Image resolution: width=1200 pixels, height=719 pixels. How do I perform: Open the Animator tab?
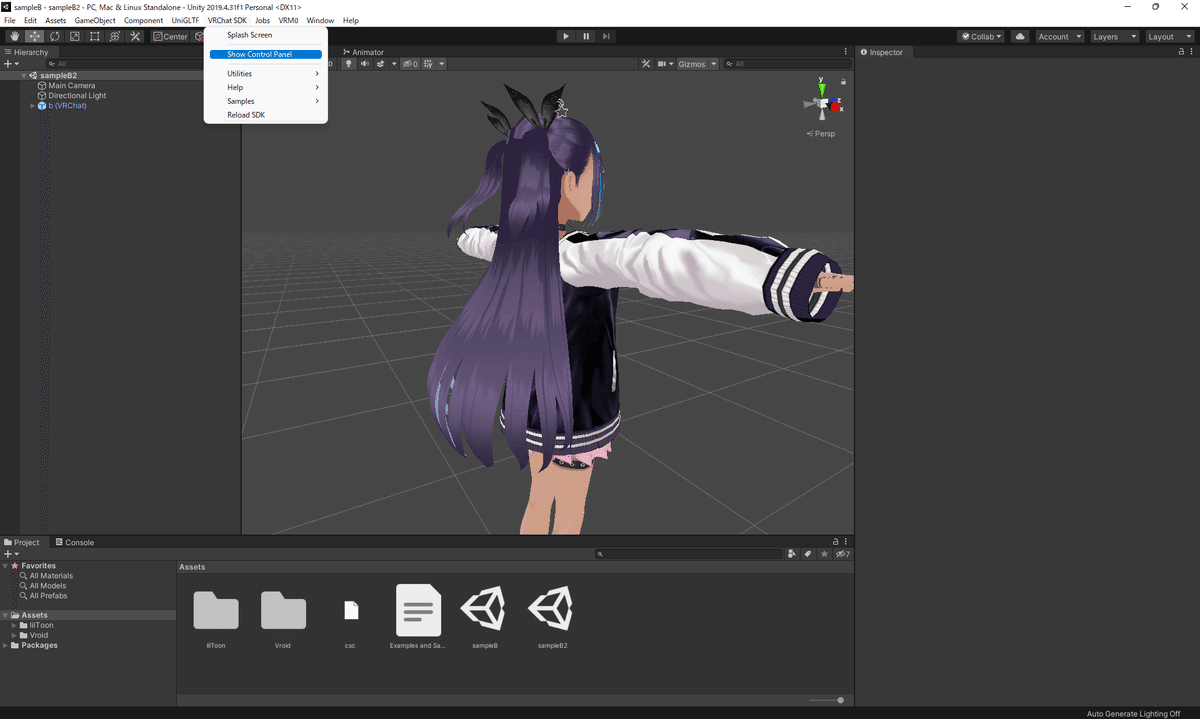pos(363,52)
